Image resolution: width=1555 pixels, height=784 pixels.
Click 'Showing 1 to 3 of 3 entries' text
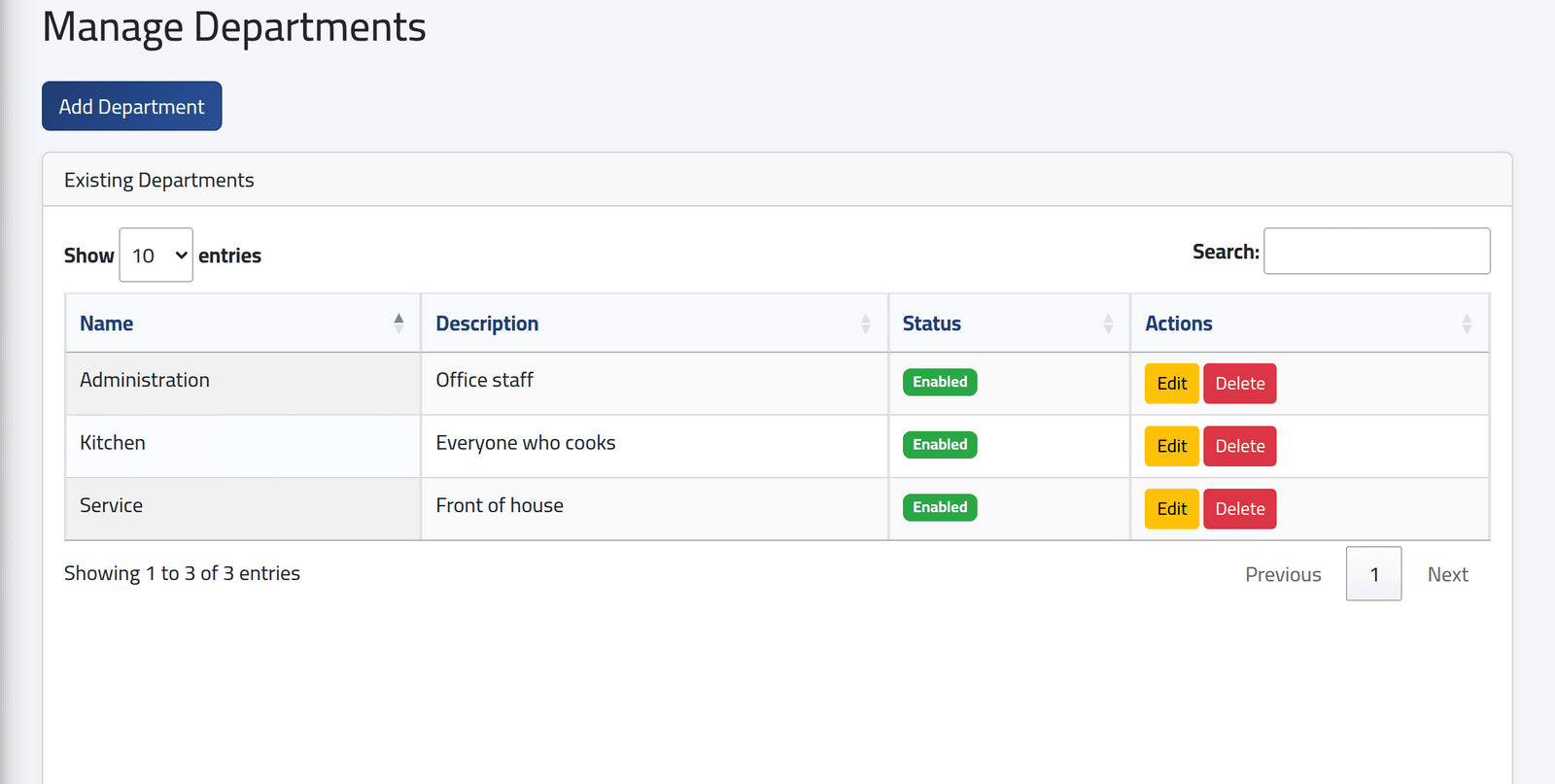pyautogui.click(x=182, y=573)
